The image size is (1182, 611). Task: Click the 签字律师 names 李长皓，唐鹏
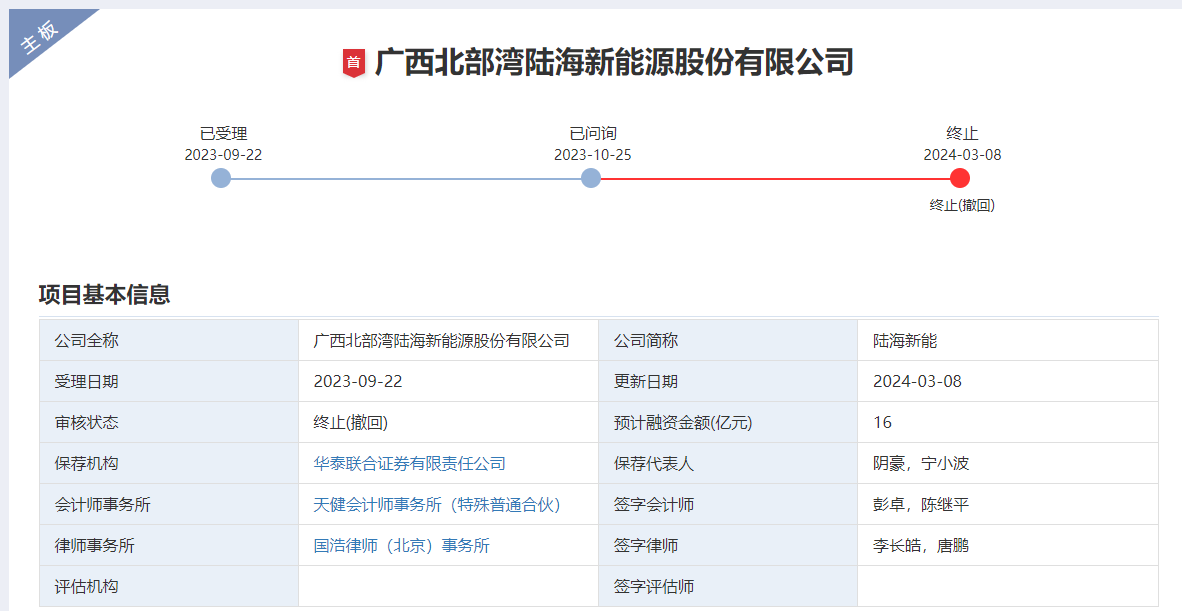[921, 546]
